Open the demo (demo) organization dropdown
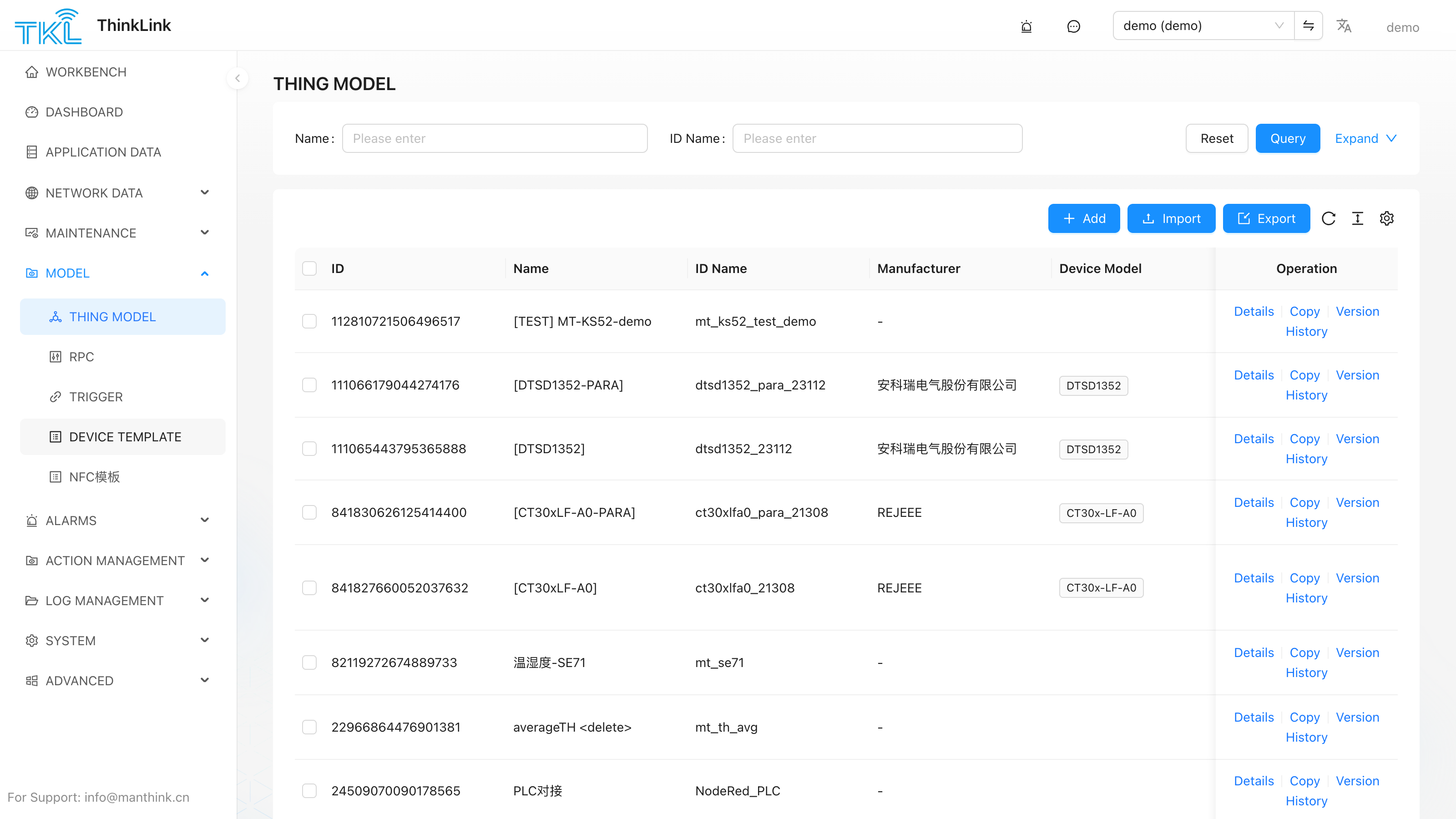This screenshot has width=1456, height=819. coord(1203,25)
